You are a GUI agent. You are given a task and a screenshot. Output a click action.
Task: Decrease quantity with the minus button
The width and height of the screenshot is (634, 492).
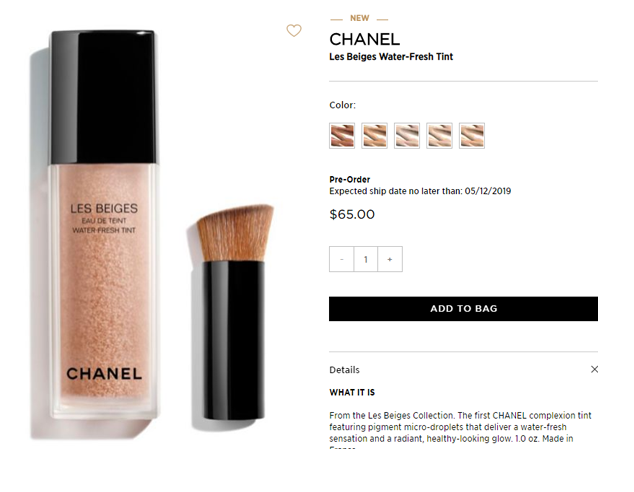(x=342, y=259)
